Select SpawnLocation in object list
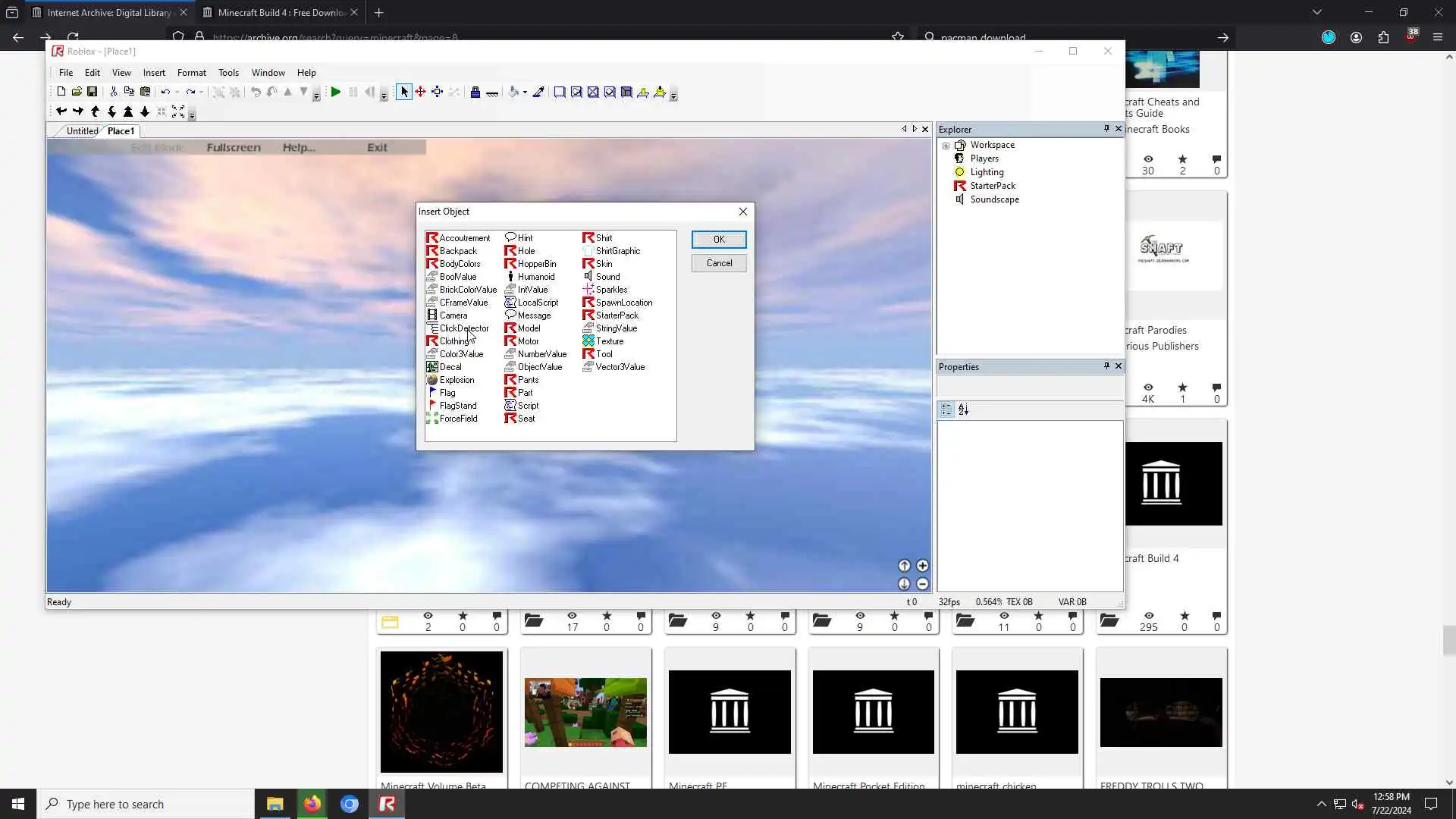The height and width of the screenshot is (819, 1456). click(623, 303)
